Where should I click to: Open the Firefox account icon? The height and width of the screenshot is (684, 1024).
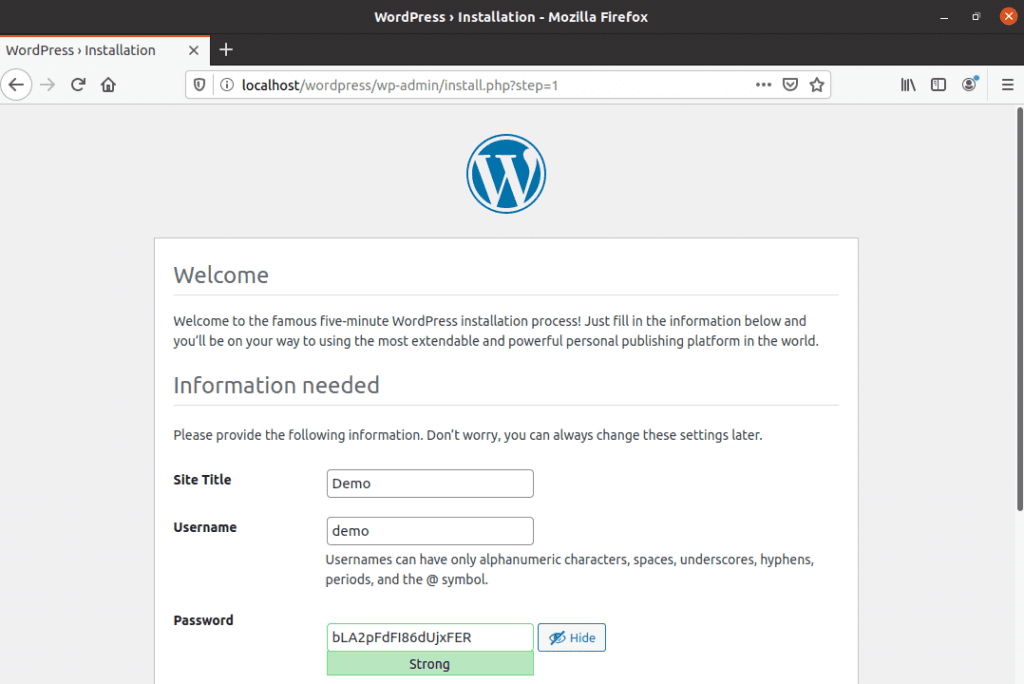pyautogui.click(x=969, y=85)
